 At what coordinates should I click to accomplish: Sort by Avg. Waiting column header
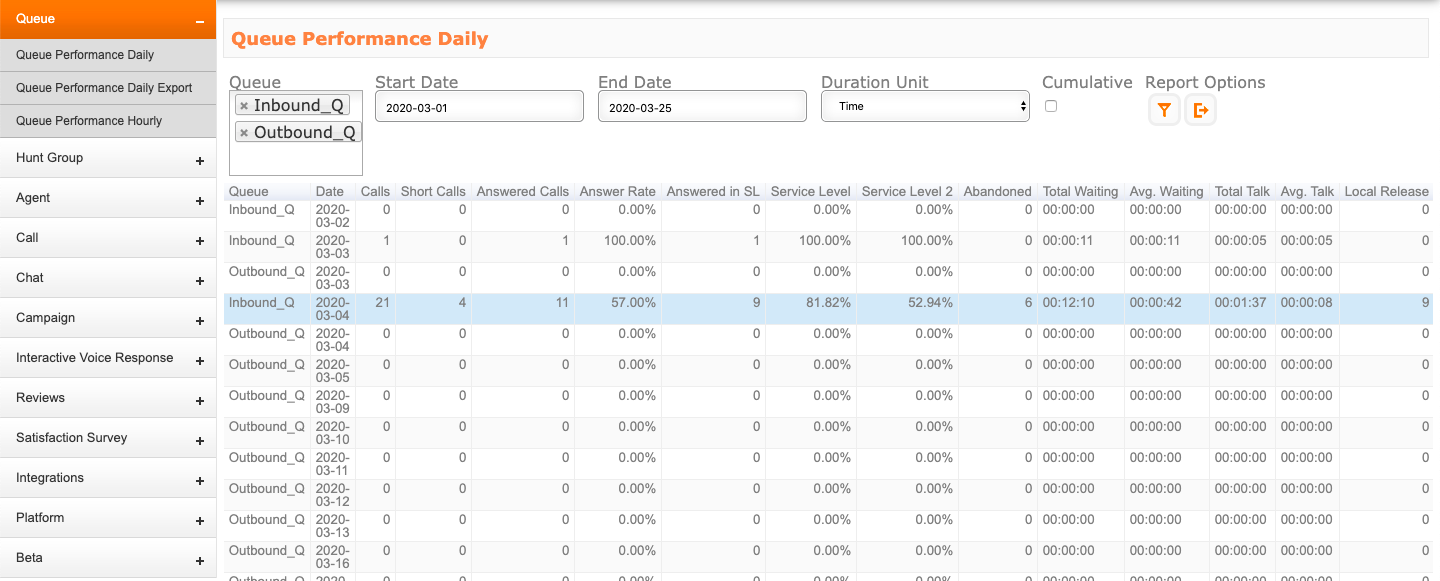pyautogui.click(x=1166, y=191)
